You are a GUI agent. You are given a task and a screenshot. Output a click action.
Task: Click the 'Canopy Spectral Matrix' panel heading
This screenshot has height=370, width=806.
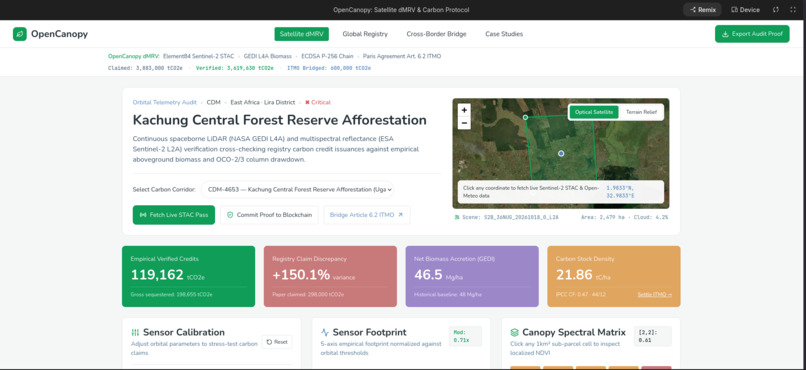click(574, 332)
